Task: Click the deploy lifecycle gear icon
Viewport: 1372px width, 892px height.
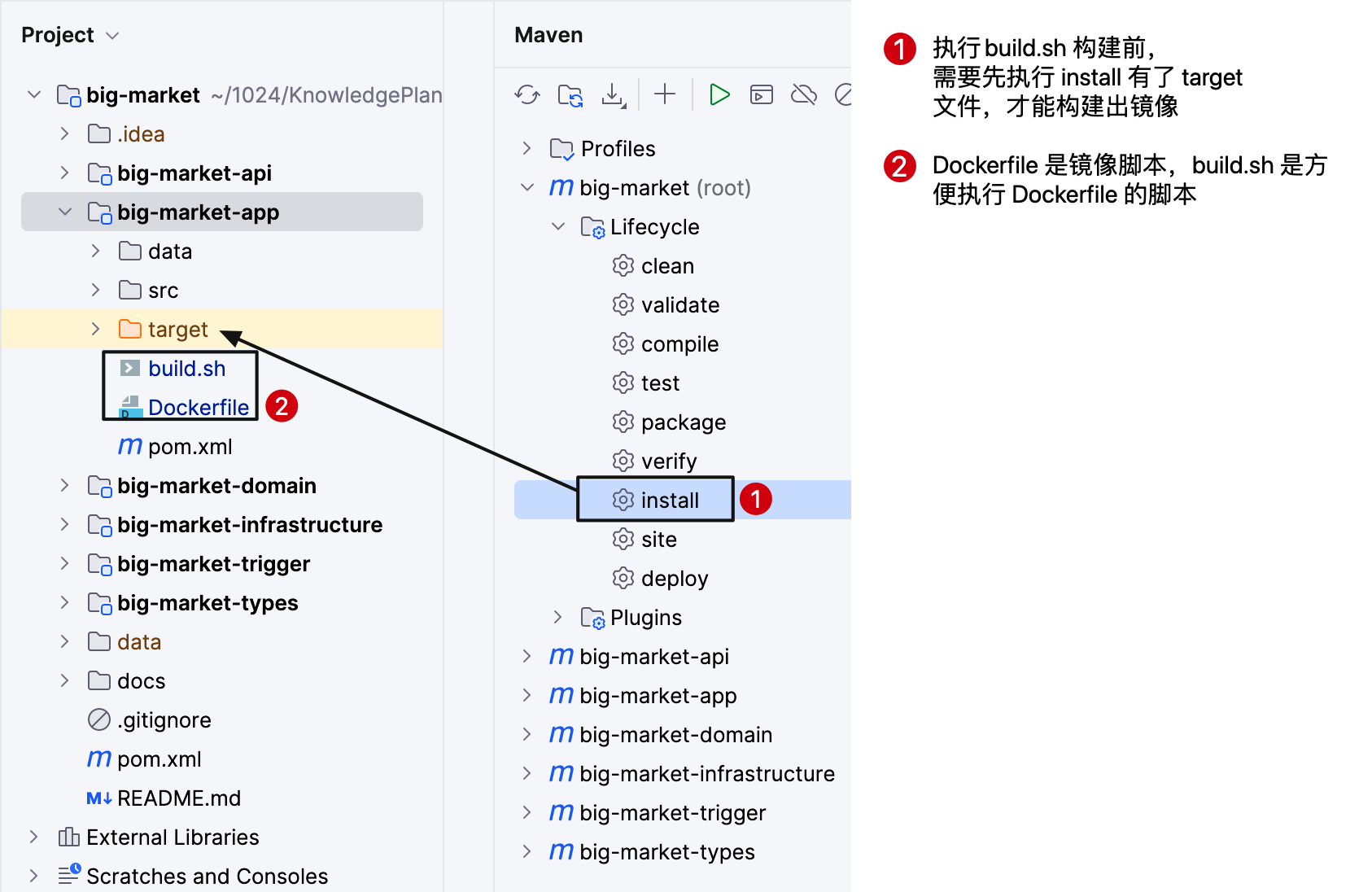Action: coord(623,578)
